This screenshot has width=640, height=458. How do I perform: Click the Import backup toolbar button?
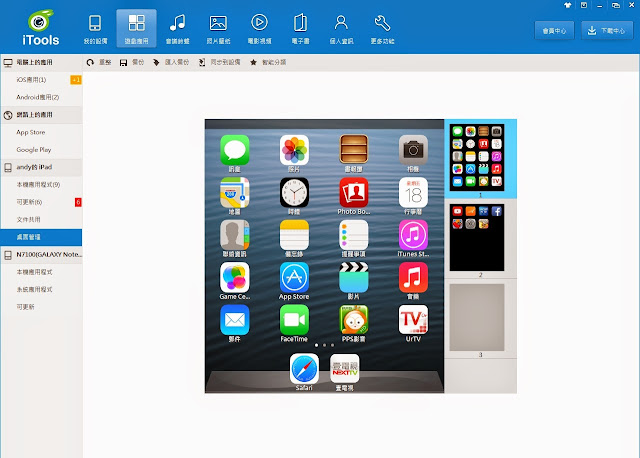(171, 62)
